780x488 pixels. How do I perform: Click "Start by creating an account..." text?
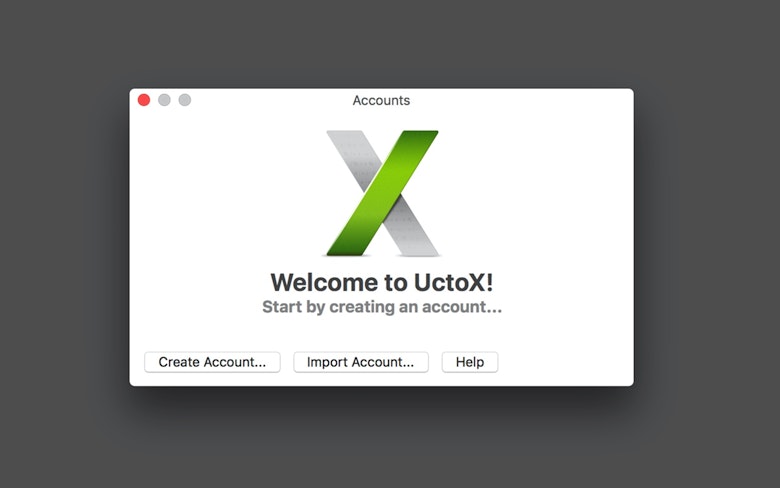click(382, 307)
